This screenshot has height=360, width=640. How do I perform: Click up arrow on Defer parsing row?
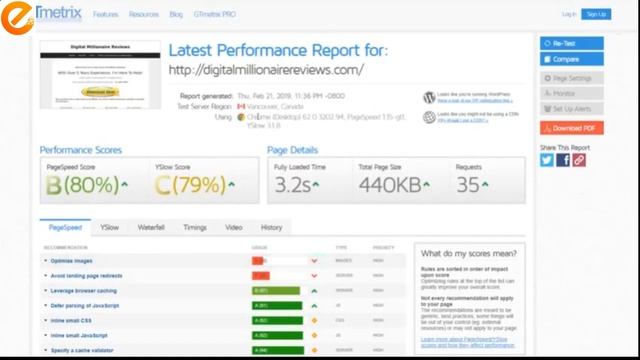314,306
